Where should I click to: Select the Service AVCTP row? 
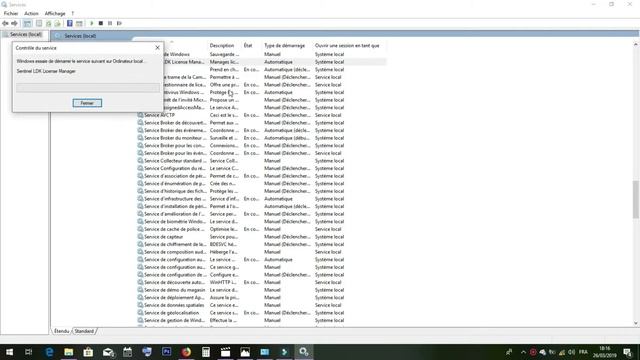tap(261, 115)
